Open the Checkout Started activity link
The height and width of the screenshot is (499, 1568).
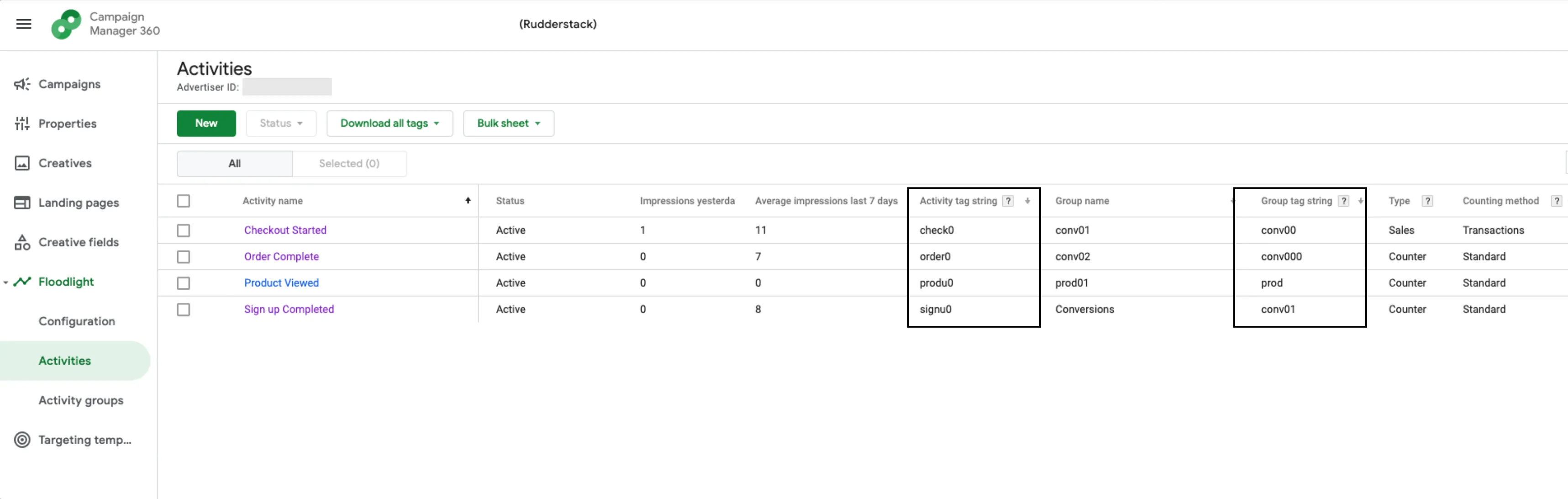[285, 230]
